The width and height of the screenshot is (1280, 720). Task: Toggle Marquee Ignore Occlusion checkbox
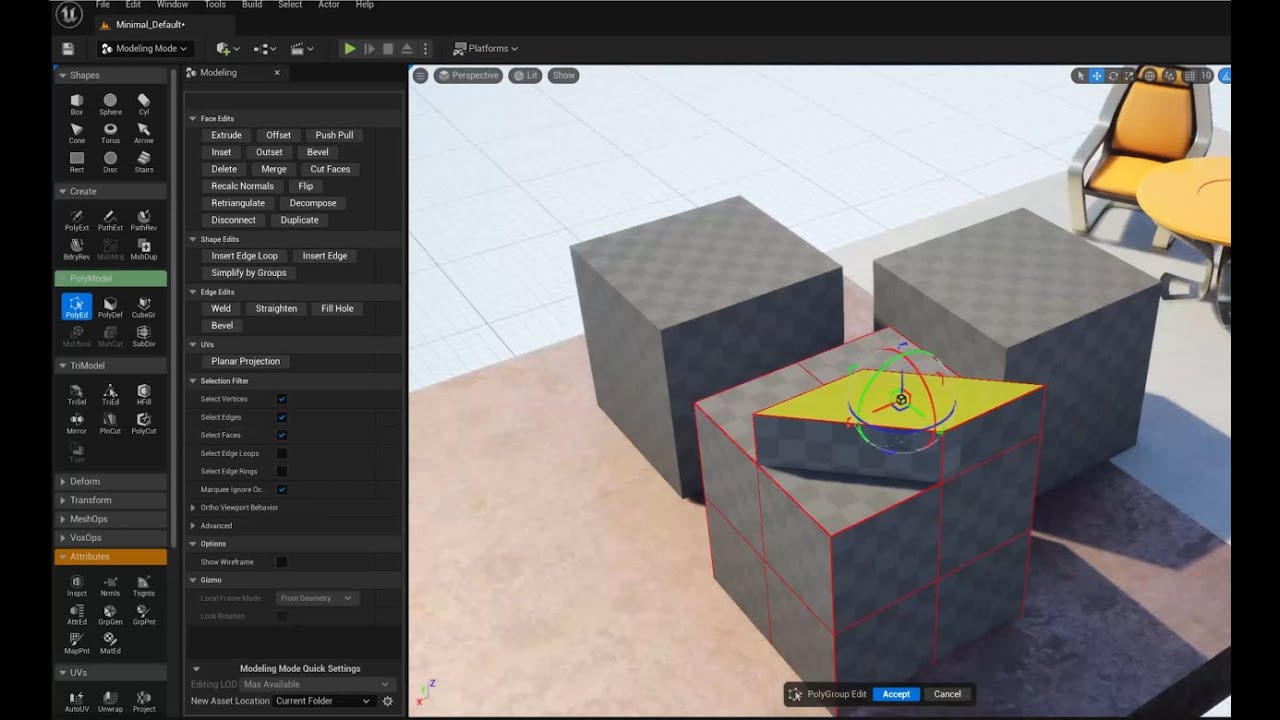point(282,489)
